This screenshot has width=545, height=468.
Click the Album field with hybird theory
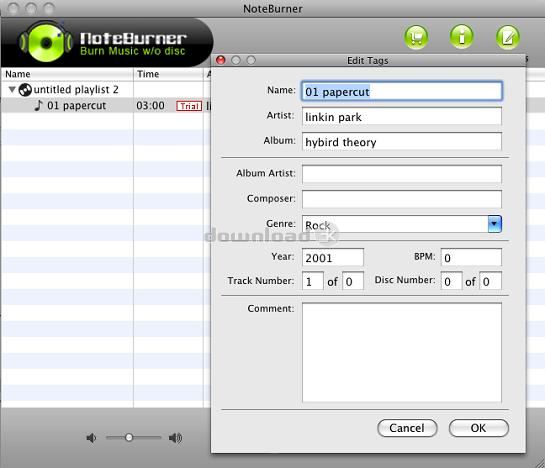point(401,142)
